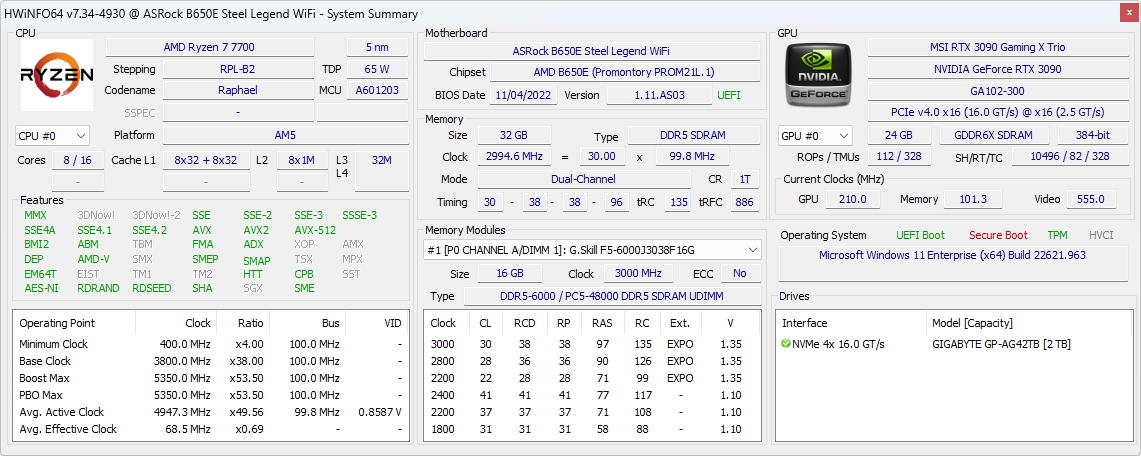Click the AVX-512 feature label
Image resolution: width=1141 pixels, height=456 pixels.
315,229
